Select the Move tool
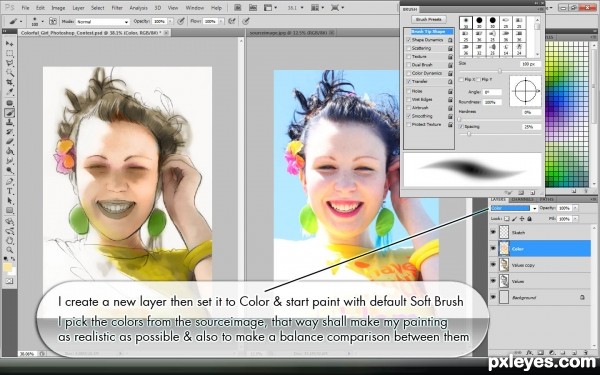Viewport: 600px width, 375px height. click(10, 44)
